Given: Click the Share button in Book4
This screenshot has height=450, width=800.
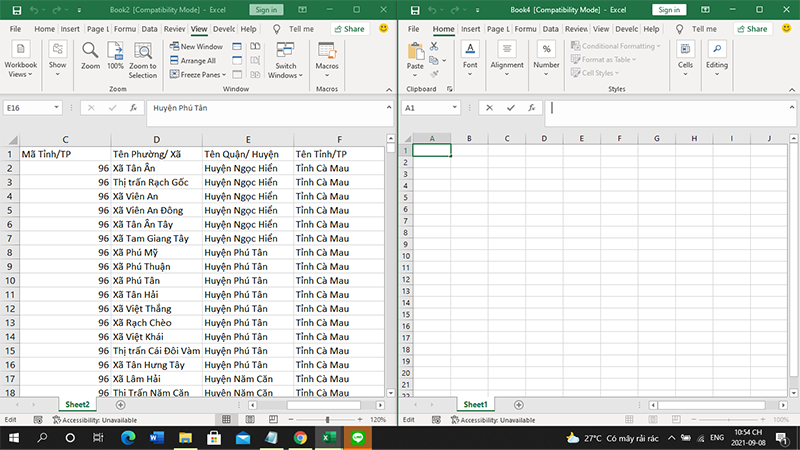Looking at the screenshot, I should (751, 29).
